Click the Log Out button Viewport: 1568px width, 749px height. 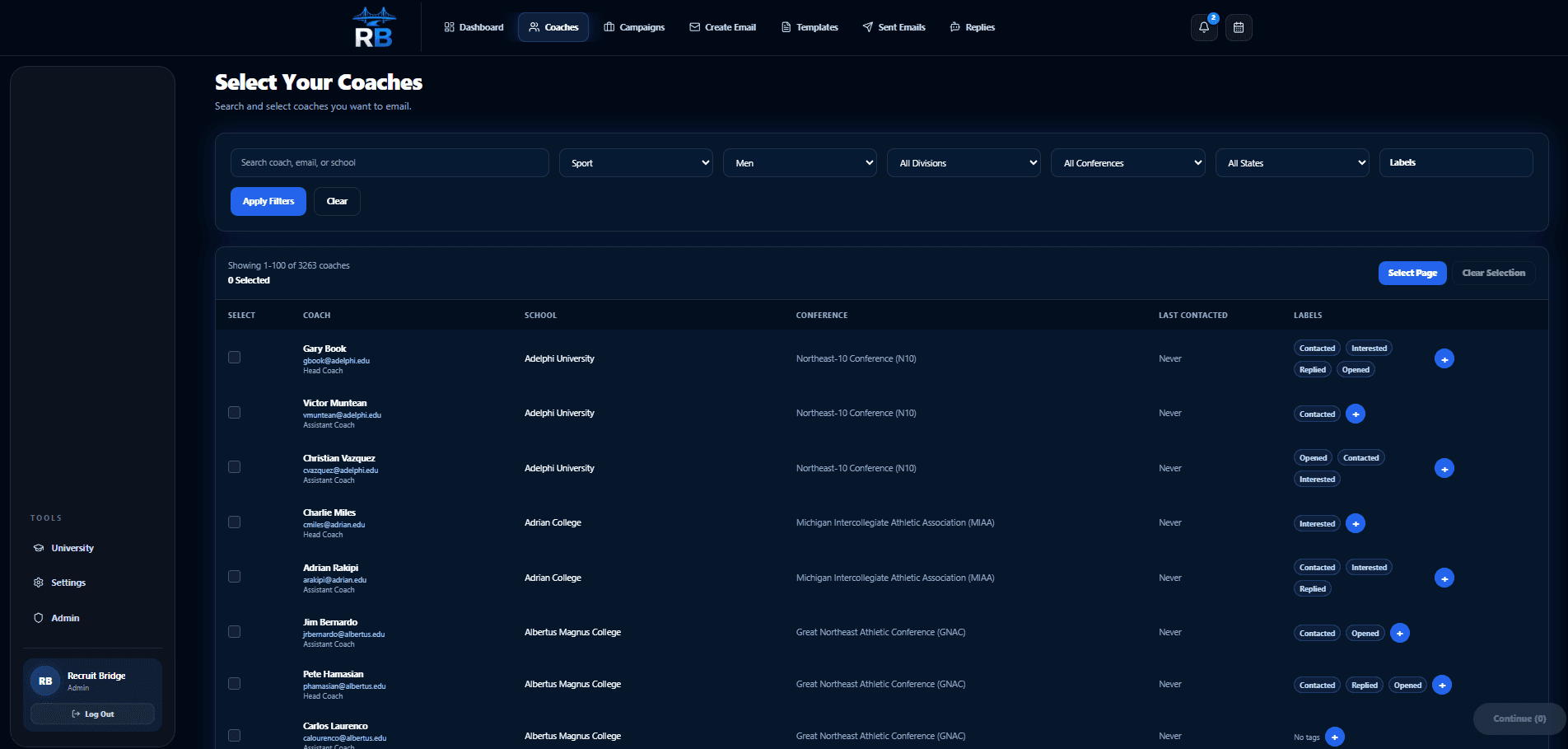tap(92, 714)
